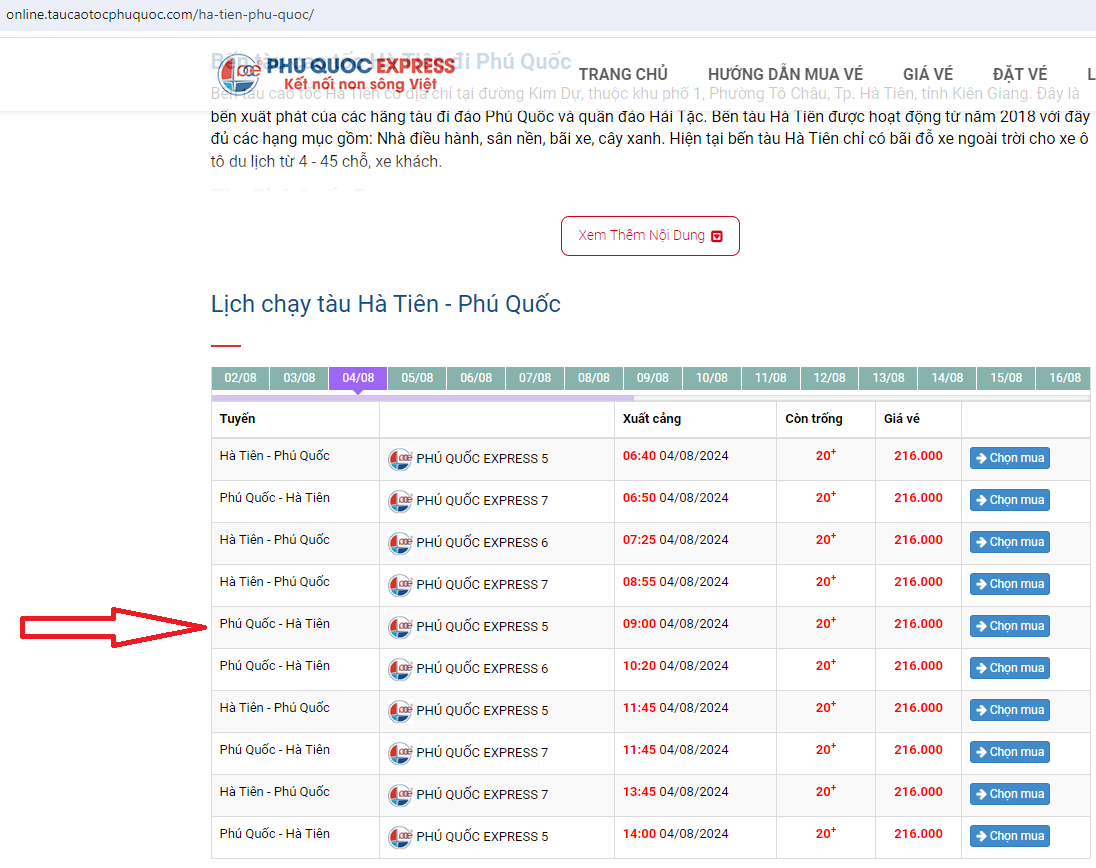
Task: Click the 09:00 04/08/2024 departure time
Action: [x=675, y=623]
